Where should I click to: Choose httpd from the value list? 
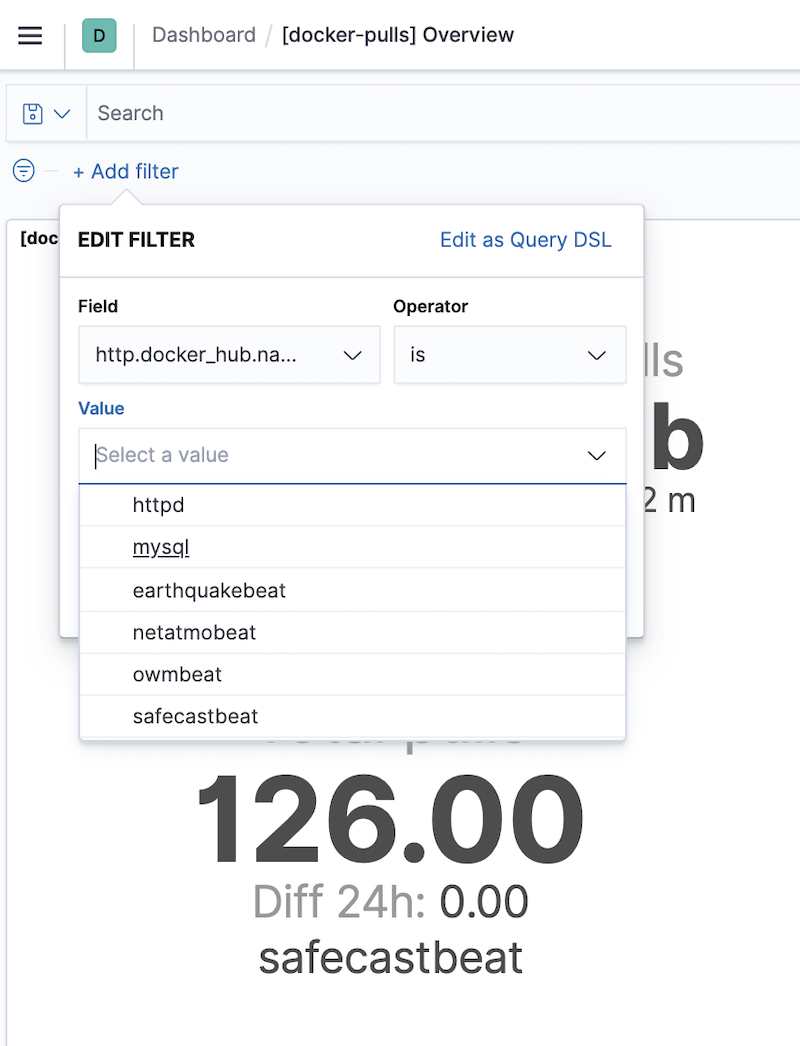(x=352, y=505)
